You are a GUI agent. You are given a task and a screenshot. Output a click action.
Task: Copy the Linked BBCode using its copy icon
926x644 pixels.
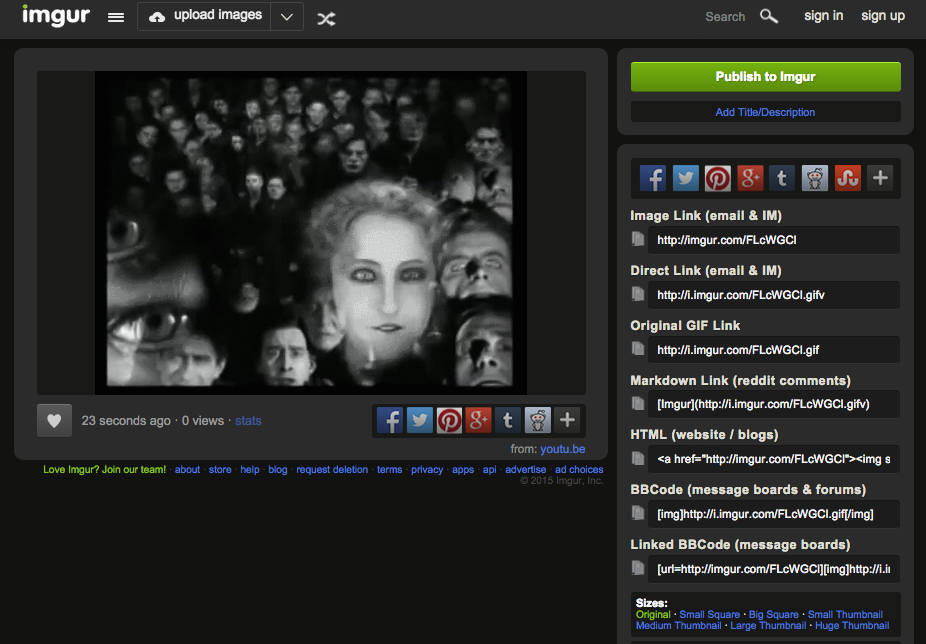(x=638, y=568)
